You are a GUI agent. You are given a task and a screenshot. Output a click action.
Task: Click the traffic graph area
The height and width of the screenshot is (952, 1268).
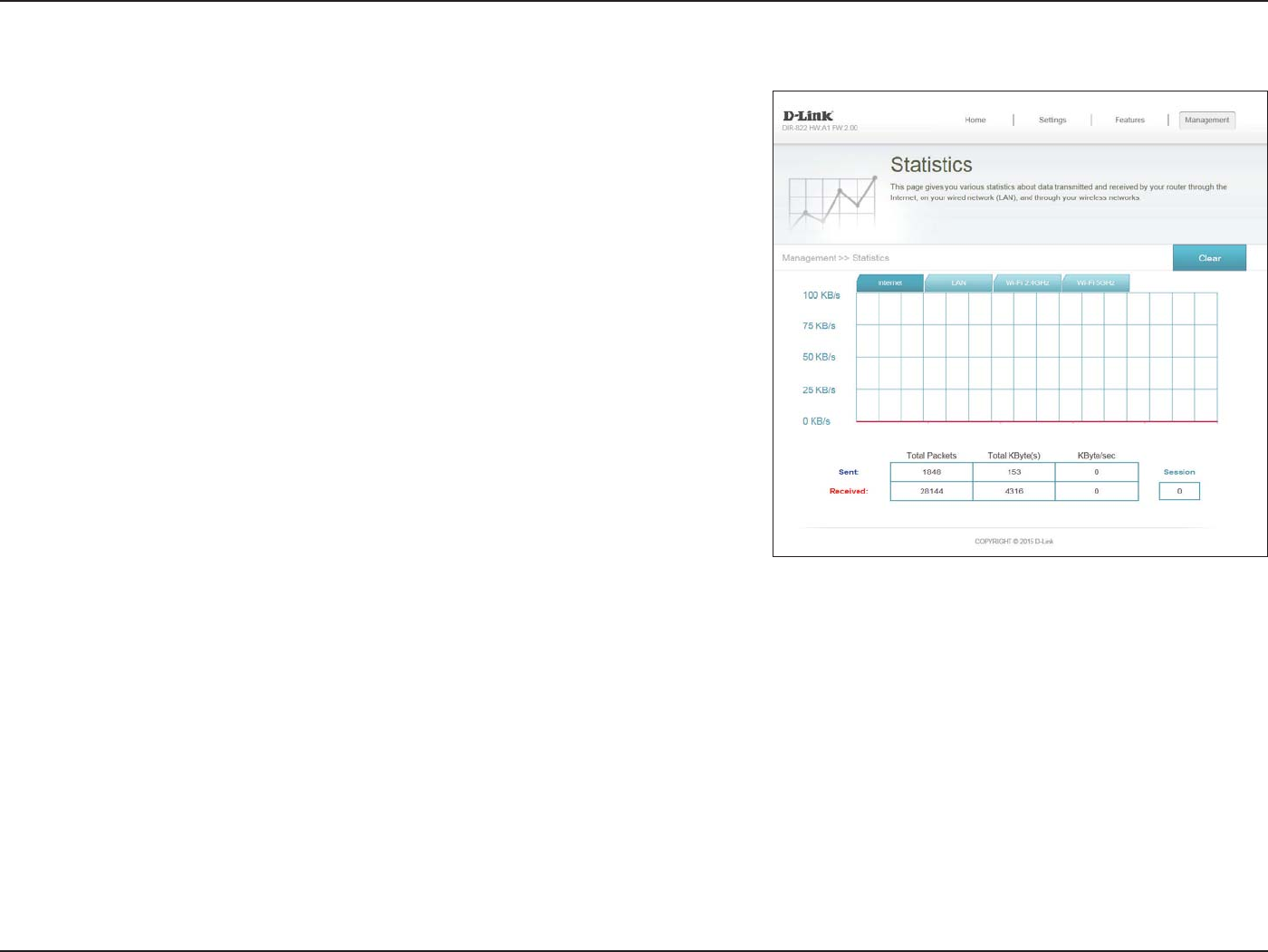coord(1036,357)
